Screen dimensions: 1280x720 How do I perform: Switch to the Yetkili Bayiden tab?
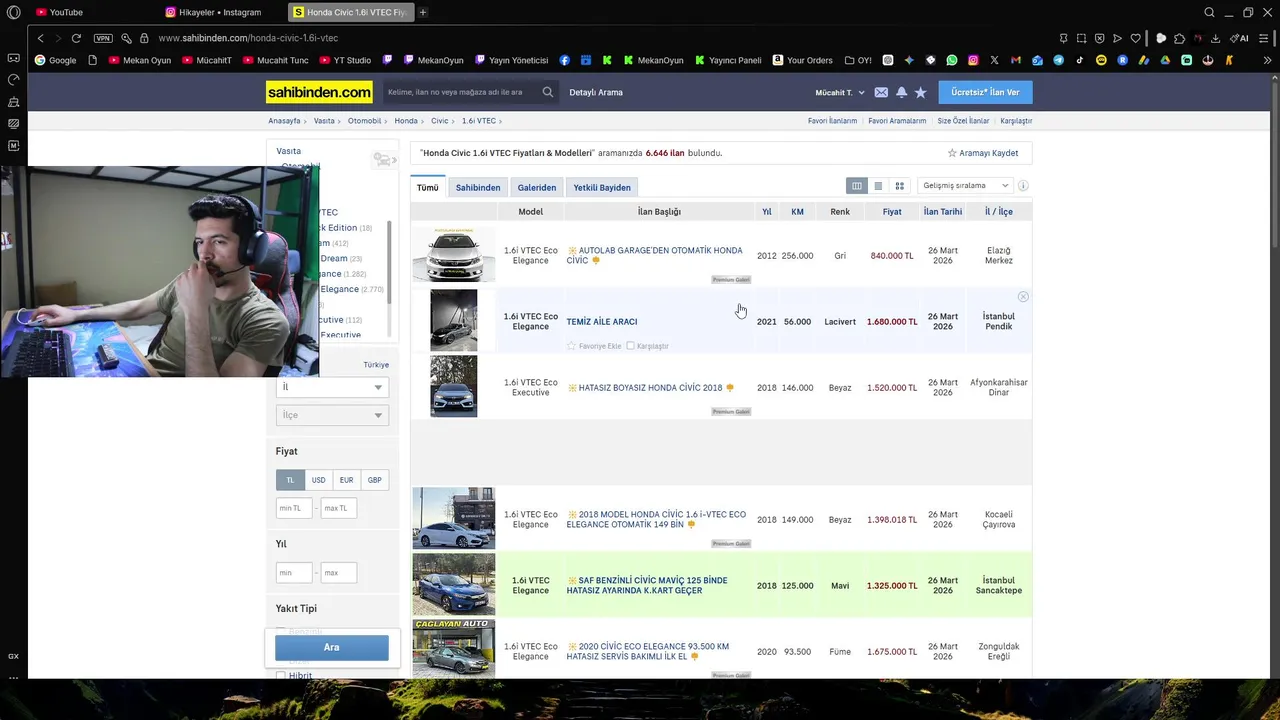tap(602, 187)
